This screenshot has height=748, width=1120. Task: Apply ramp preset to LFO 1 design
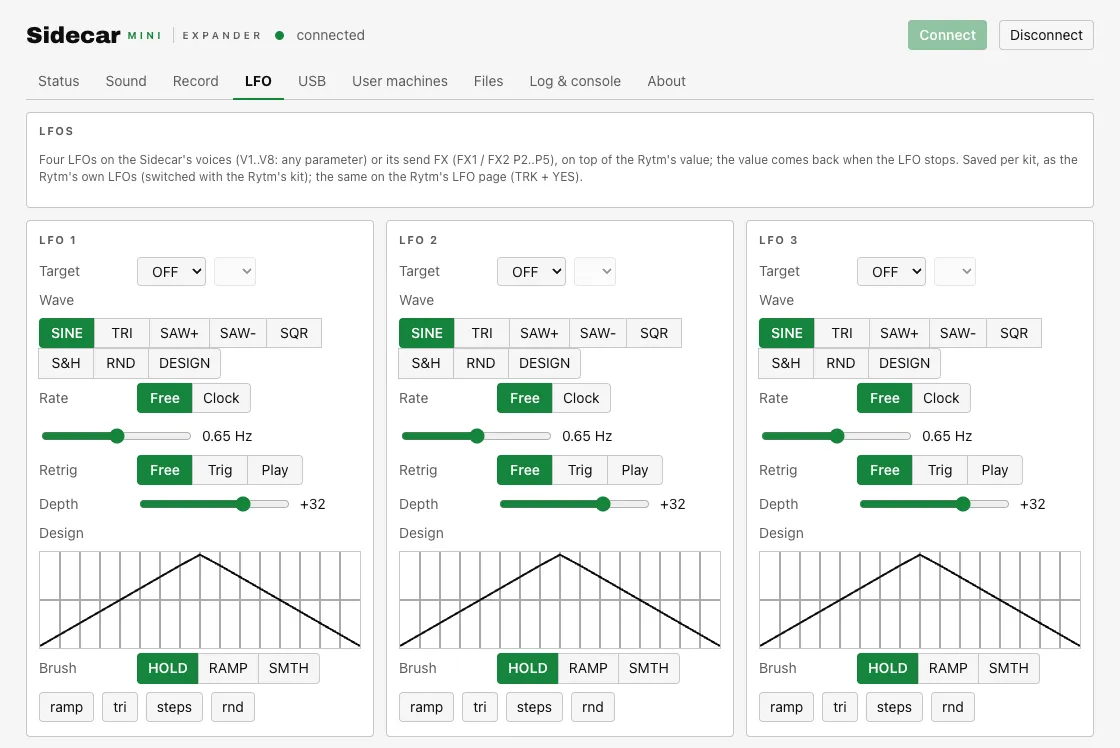pos(66,707)
